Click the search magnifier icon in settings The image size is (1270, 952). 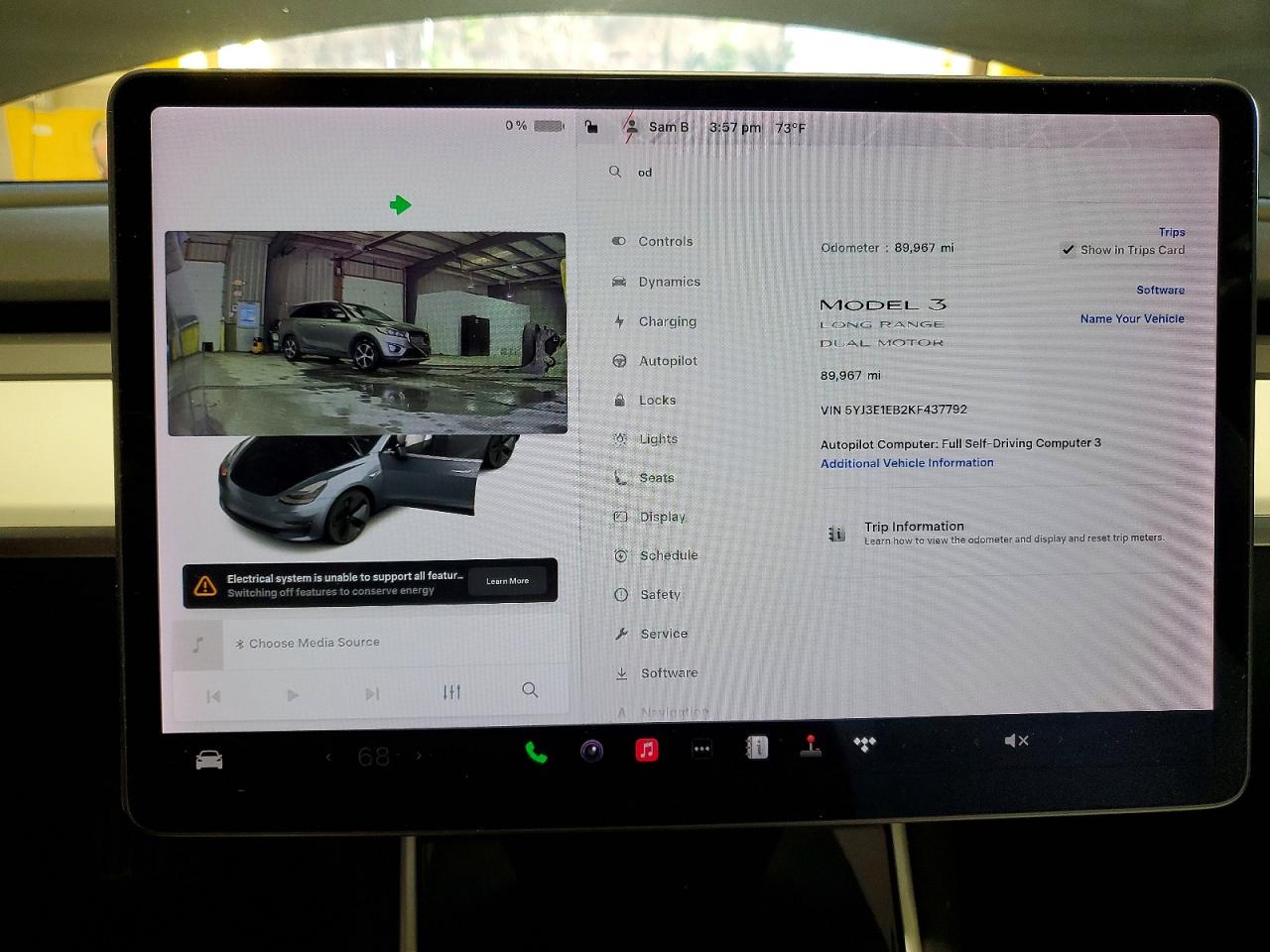615,172
